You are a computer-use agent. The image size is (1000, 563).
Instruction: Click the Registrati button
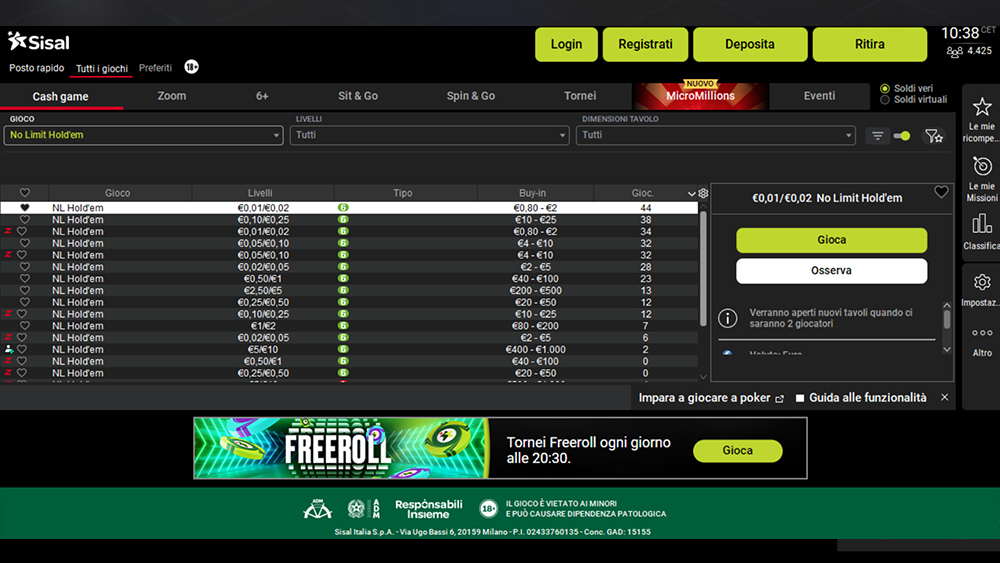(645, 44)
